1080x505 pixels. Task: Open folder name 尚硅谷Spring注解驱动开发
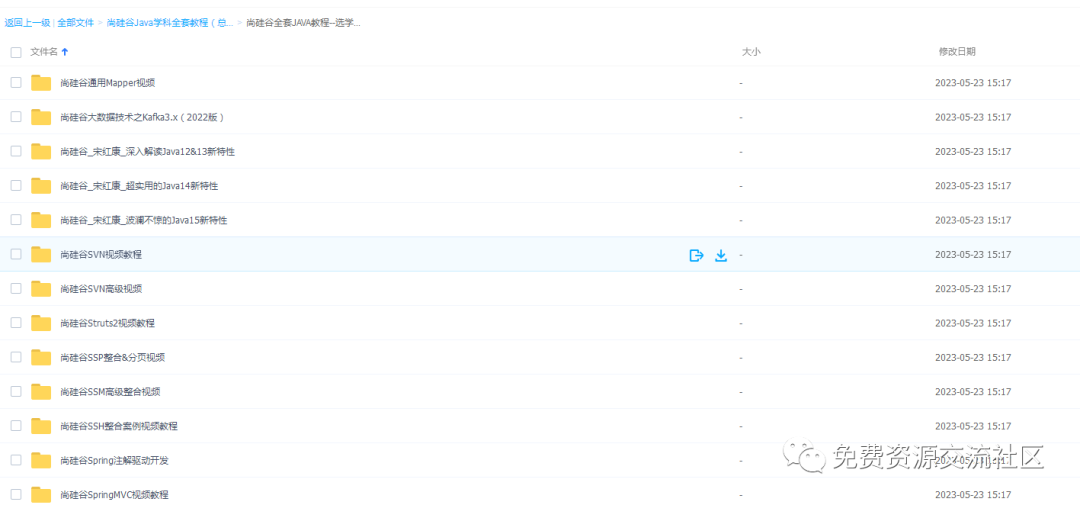pyautogui.click(x=114, y=460)
